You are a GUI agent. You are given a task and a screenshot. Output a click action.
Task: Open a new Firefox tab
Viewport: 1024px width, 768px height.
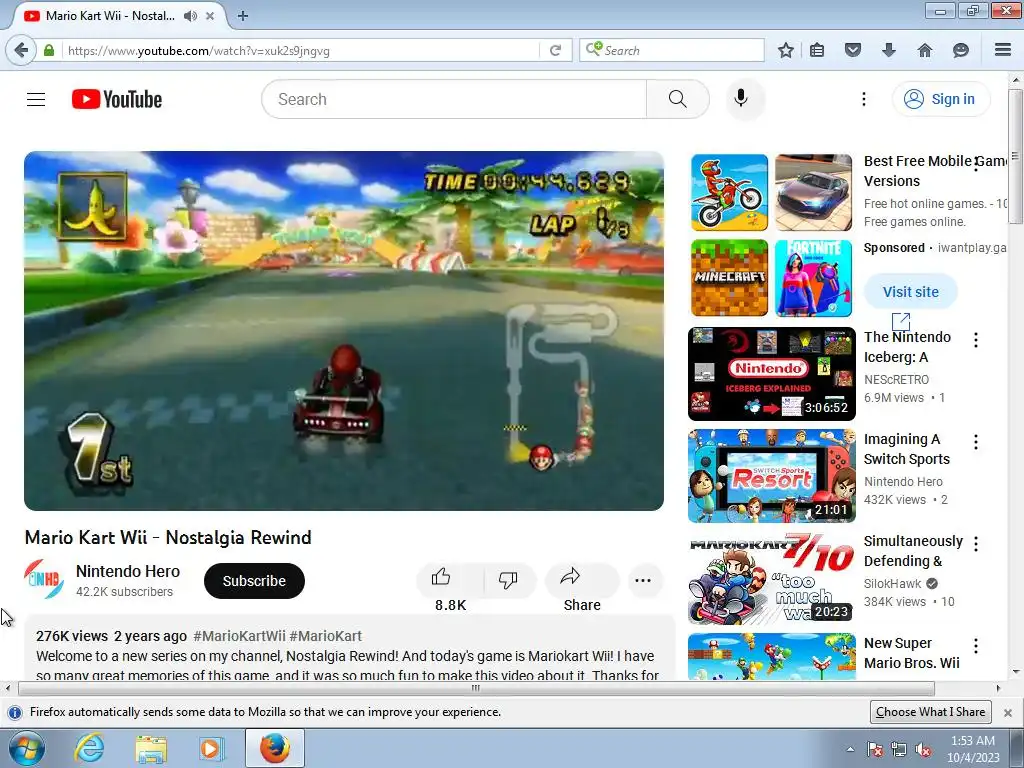(x=243, y=16)
